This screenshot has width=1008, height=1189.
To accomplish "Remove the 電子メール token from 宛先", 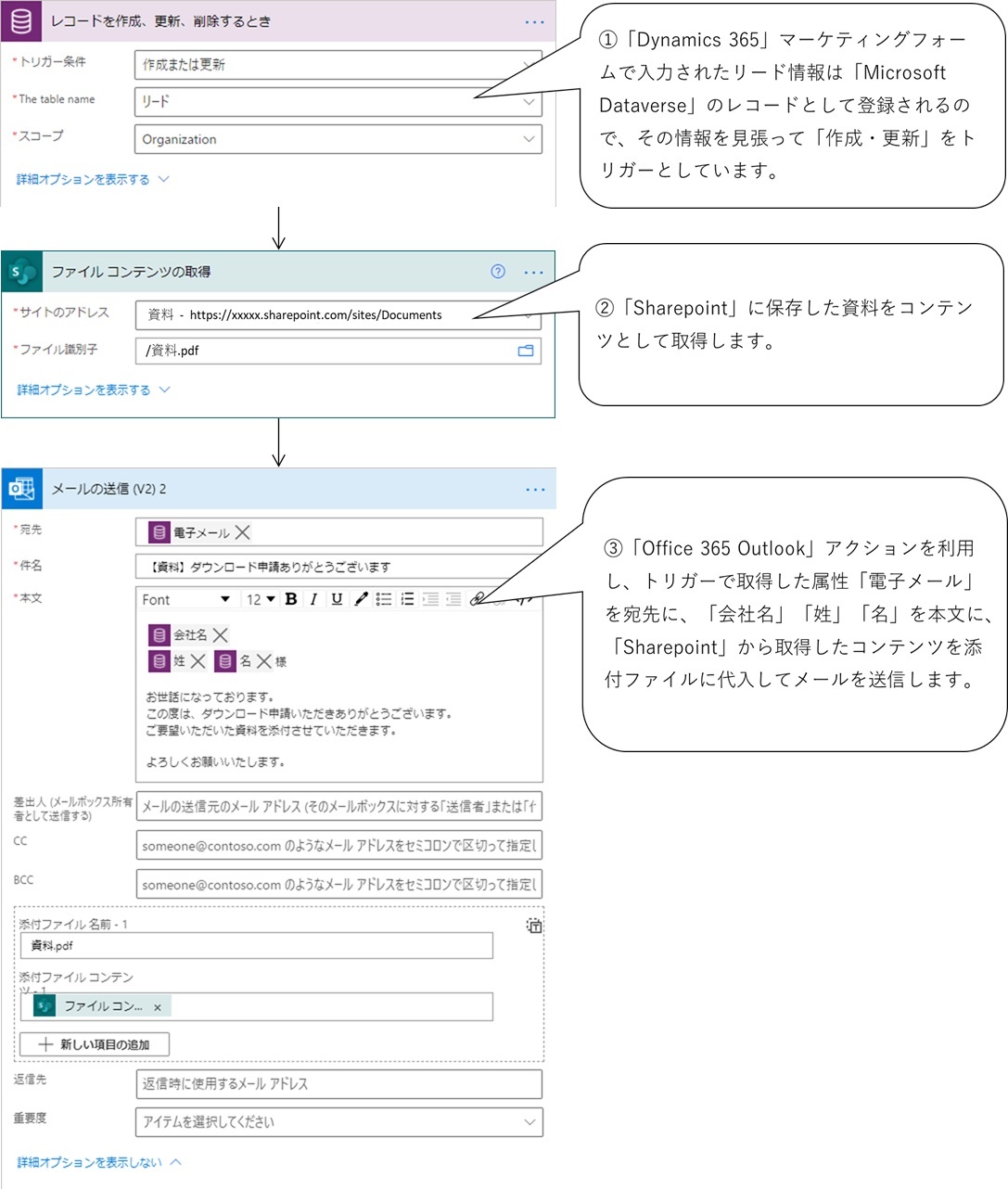I will pyautogui.click(x=242, y=532).
